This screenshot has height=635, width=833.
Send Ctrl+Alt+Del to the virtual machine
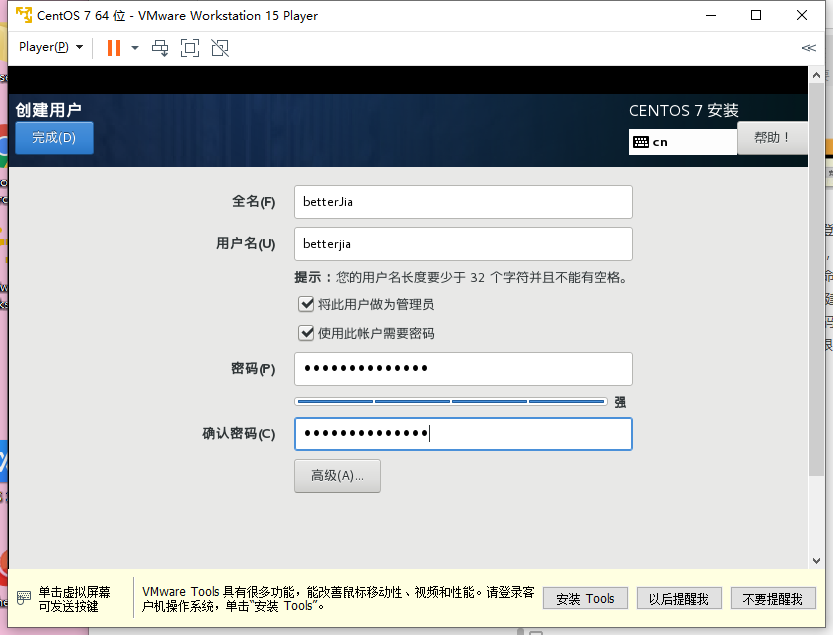(x=160, y=48)
